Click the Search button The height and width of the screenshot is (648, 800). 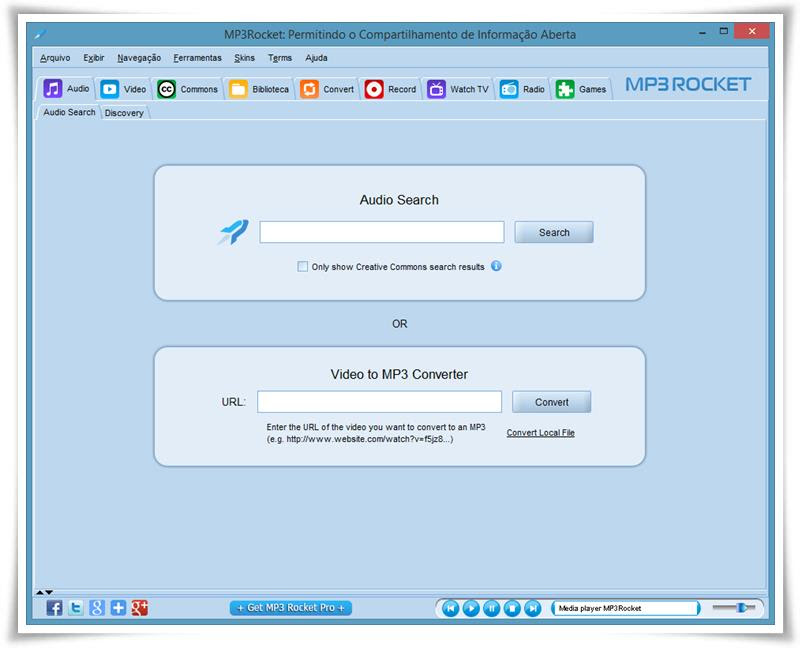tap(554, 232)
